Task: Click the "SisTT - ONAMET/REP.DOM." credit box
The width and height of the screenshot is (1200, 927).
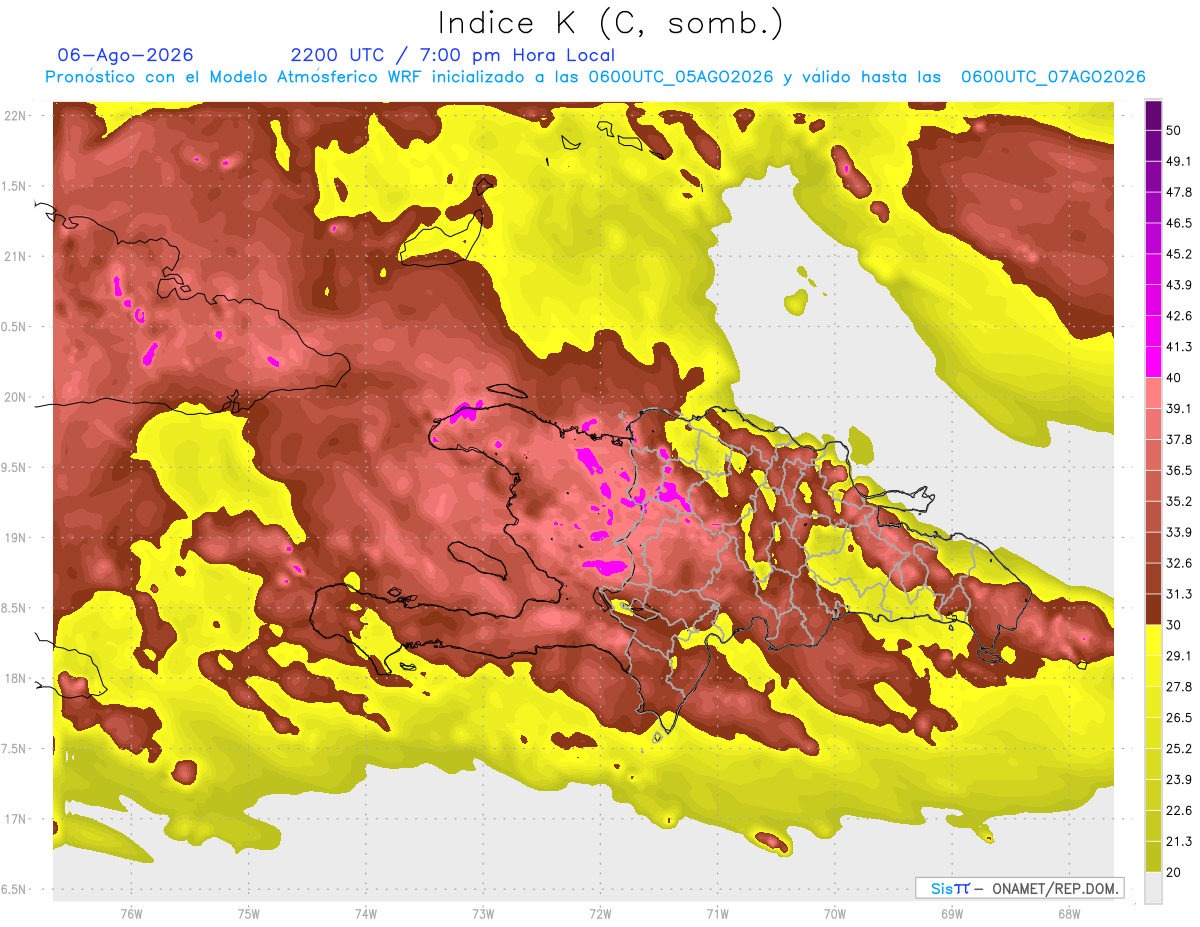Action: 1020,888
